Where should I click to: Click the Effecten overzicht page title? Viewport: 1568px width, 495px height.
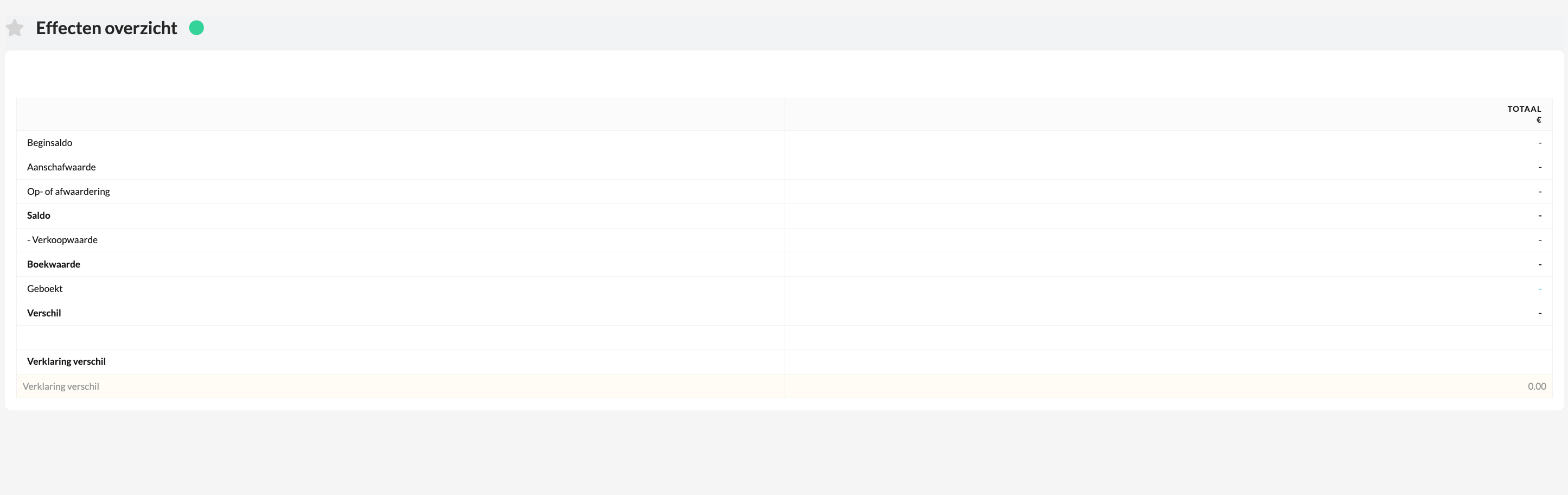[x=106, y=28]
